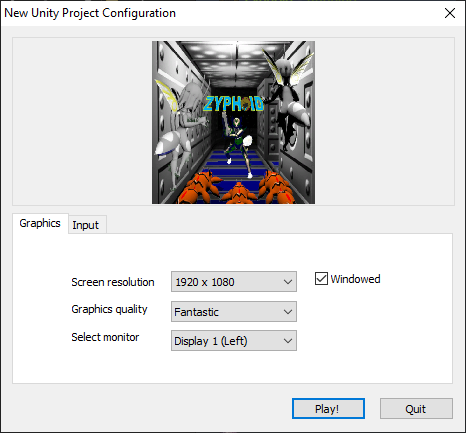Select the Graphics tab
This screenshot has height=433, width=466.
(40, 223)
